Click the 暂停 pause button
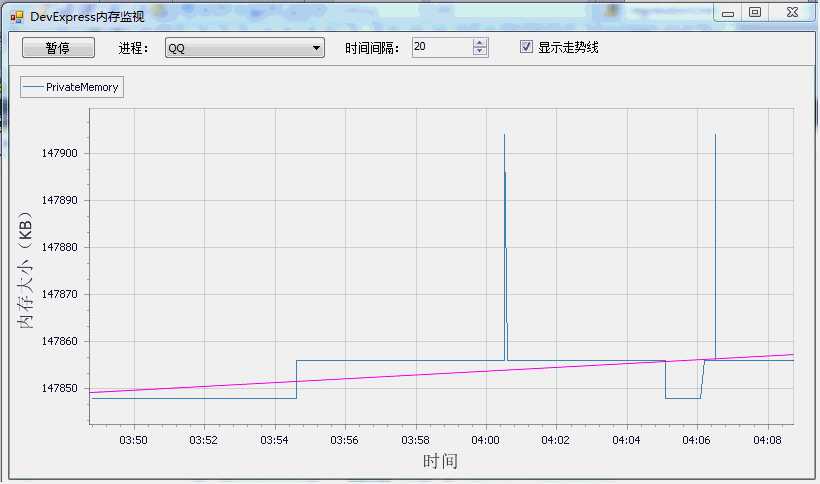The image size is (820, 484). pyautogui.click(x=58, y=48)
